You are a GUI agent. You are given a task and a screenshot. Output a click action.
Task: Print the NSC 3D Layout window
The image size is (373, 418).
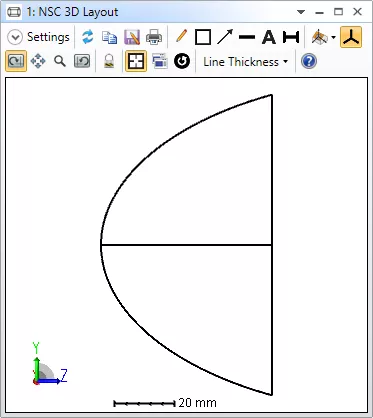point(154,37)
